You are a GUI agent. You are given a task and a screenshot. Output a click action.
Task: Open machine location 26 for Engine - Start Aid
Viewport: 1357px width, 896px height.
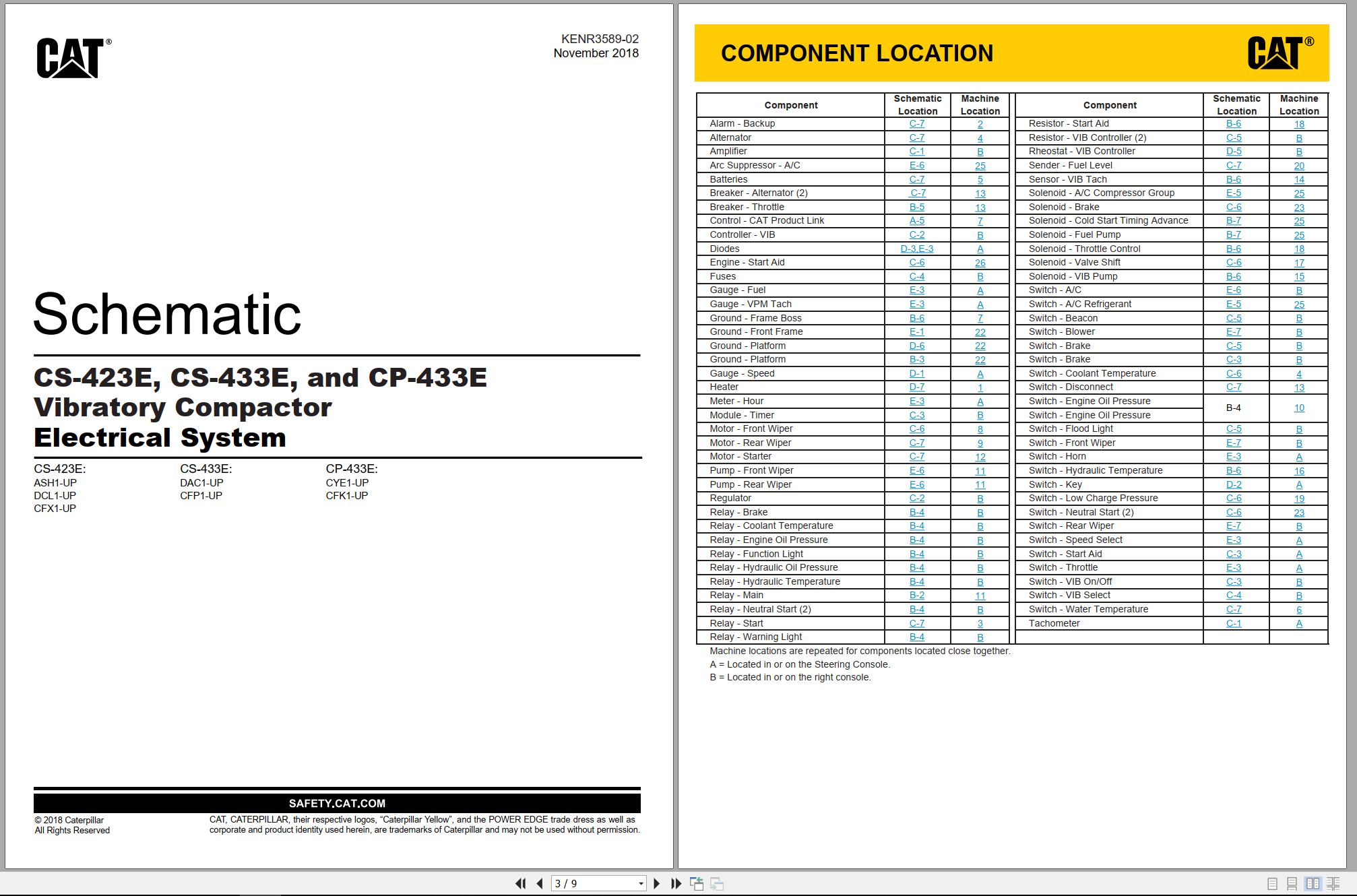point(980,263)
